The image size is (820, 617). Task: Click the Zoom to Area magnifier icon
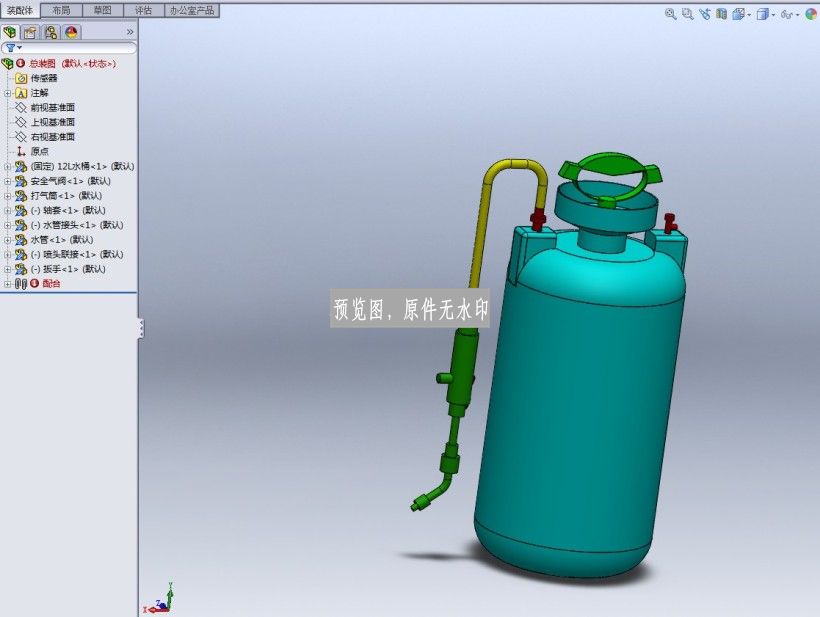pos(688,14)
